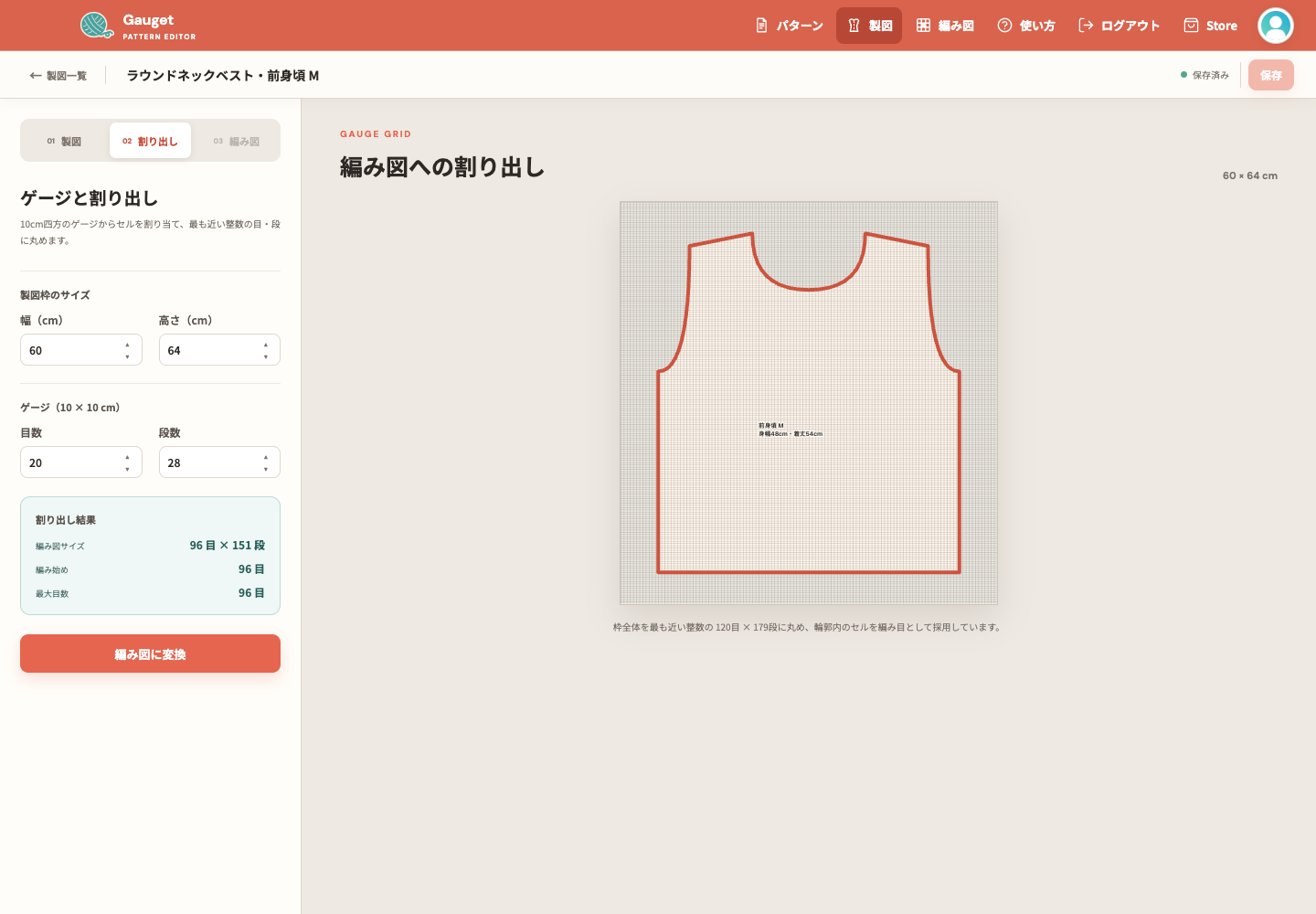Go to the 03 編み図 step tab
The width and height of the screenshot is (1316, 914).
[x=236, y=141]
